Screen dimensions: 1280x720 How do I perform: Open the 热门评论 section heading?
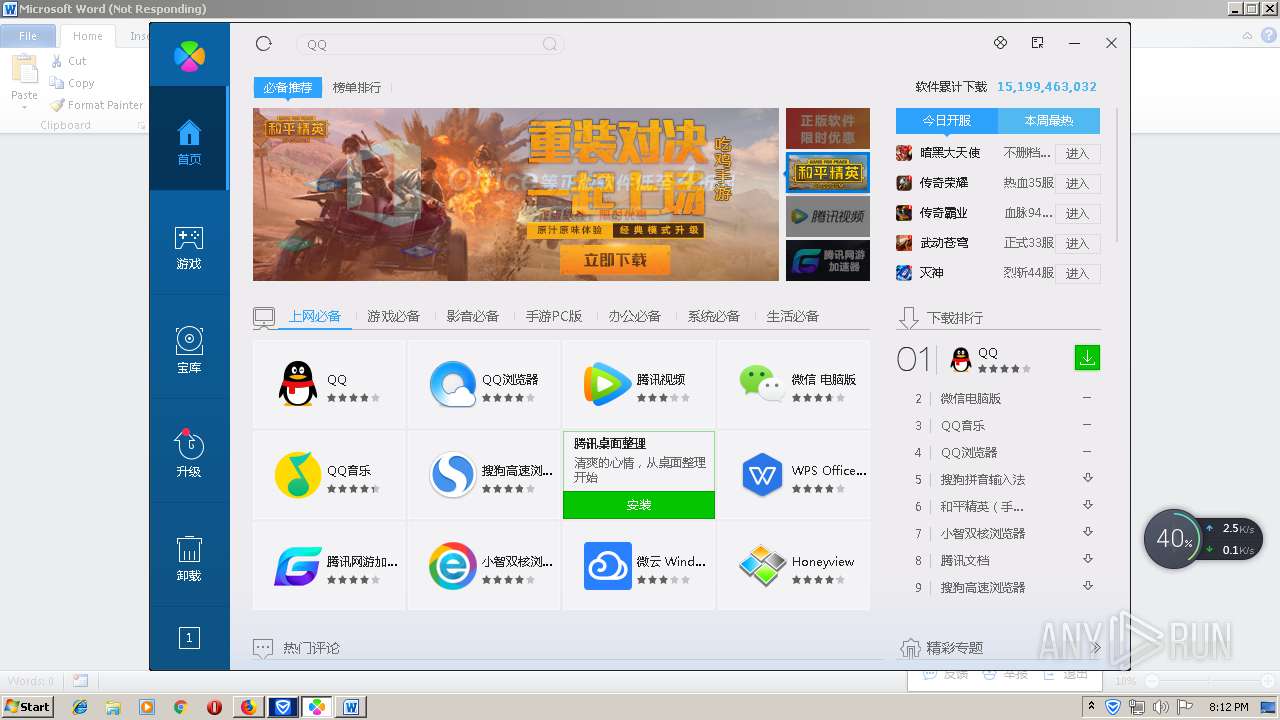311,648
